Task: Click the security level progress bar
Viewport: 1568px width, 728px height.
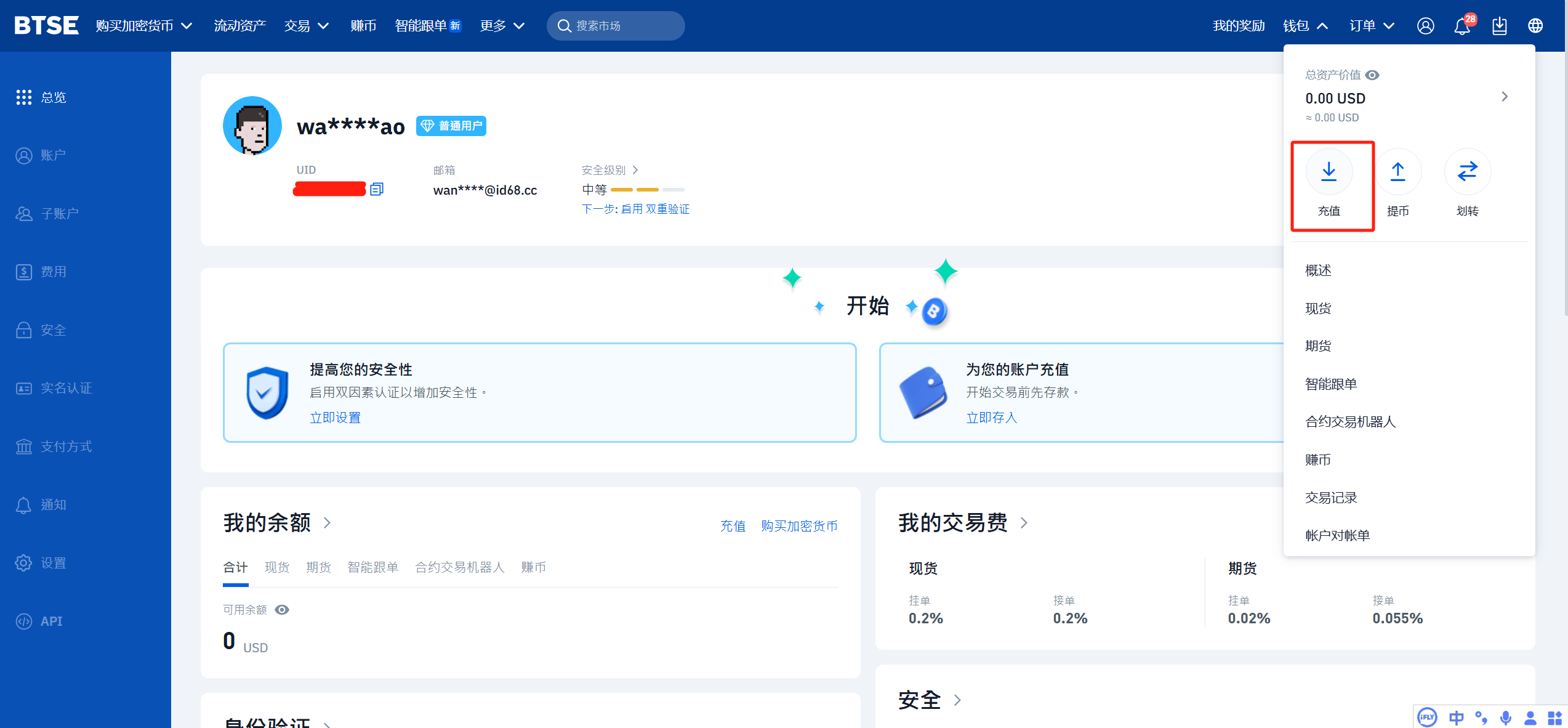Action: point(647,190)
